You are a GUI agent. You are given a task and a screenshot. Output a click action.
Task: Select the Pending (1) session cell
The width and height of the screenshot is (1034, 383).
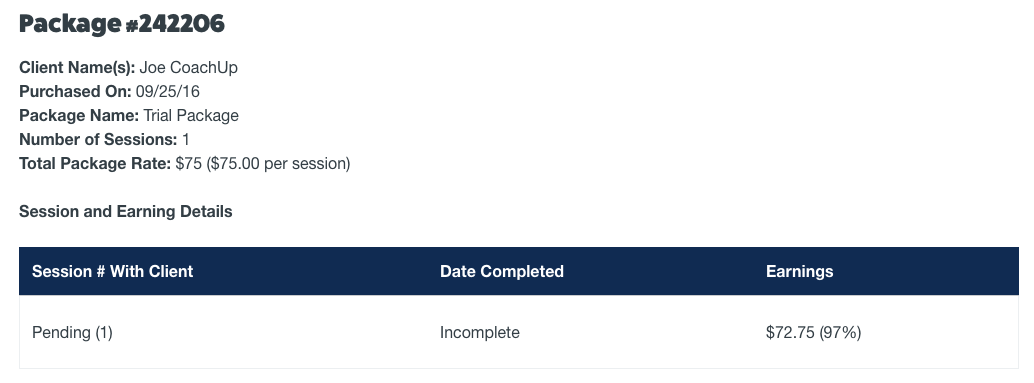73,333
